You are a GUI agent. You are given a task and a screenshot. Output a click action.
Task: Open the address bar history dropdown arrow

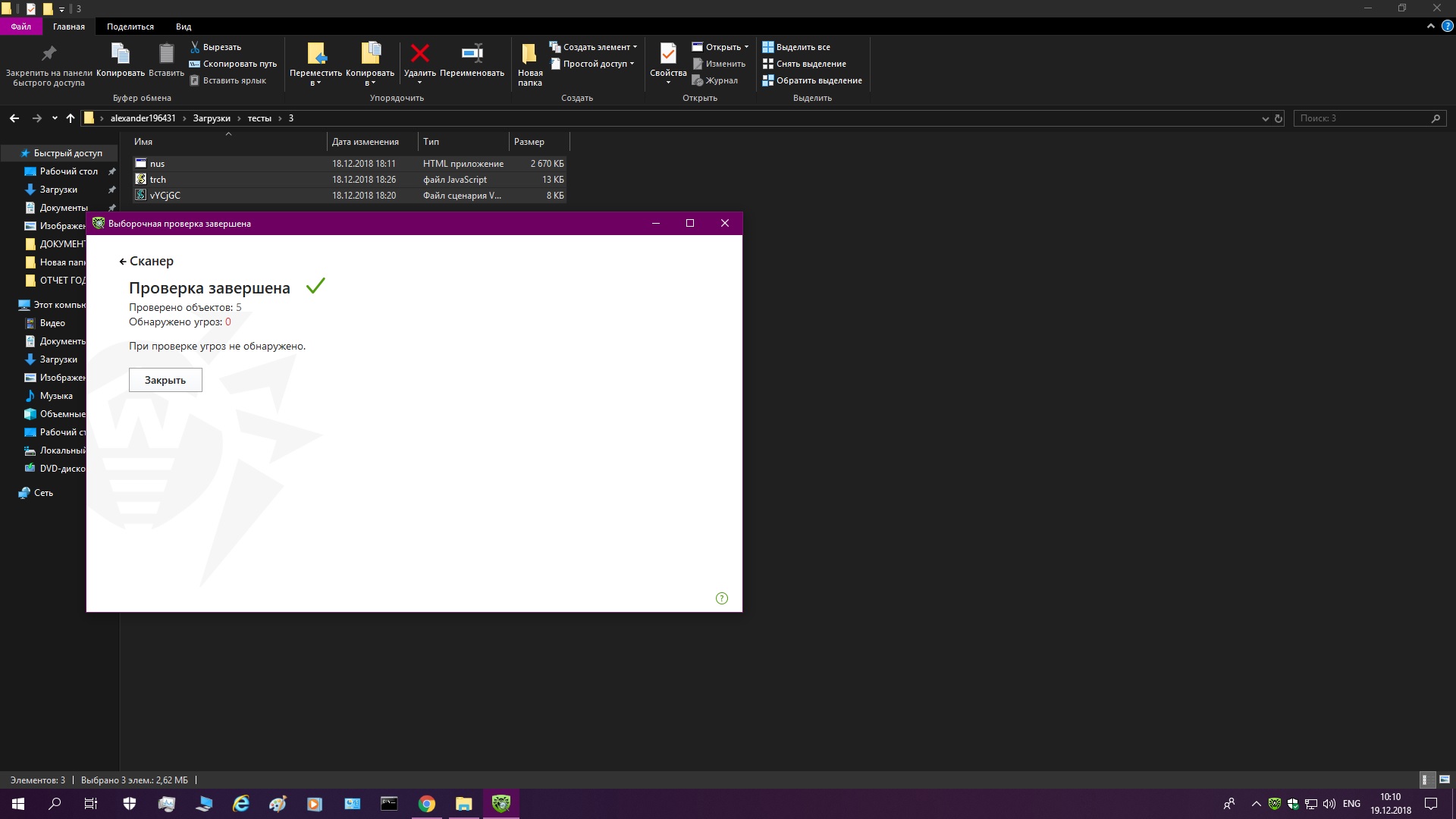pyautogui.click(x=1265, y=118)
